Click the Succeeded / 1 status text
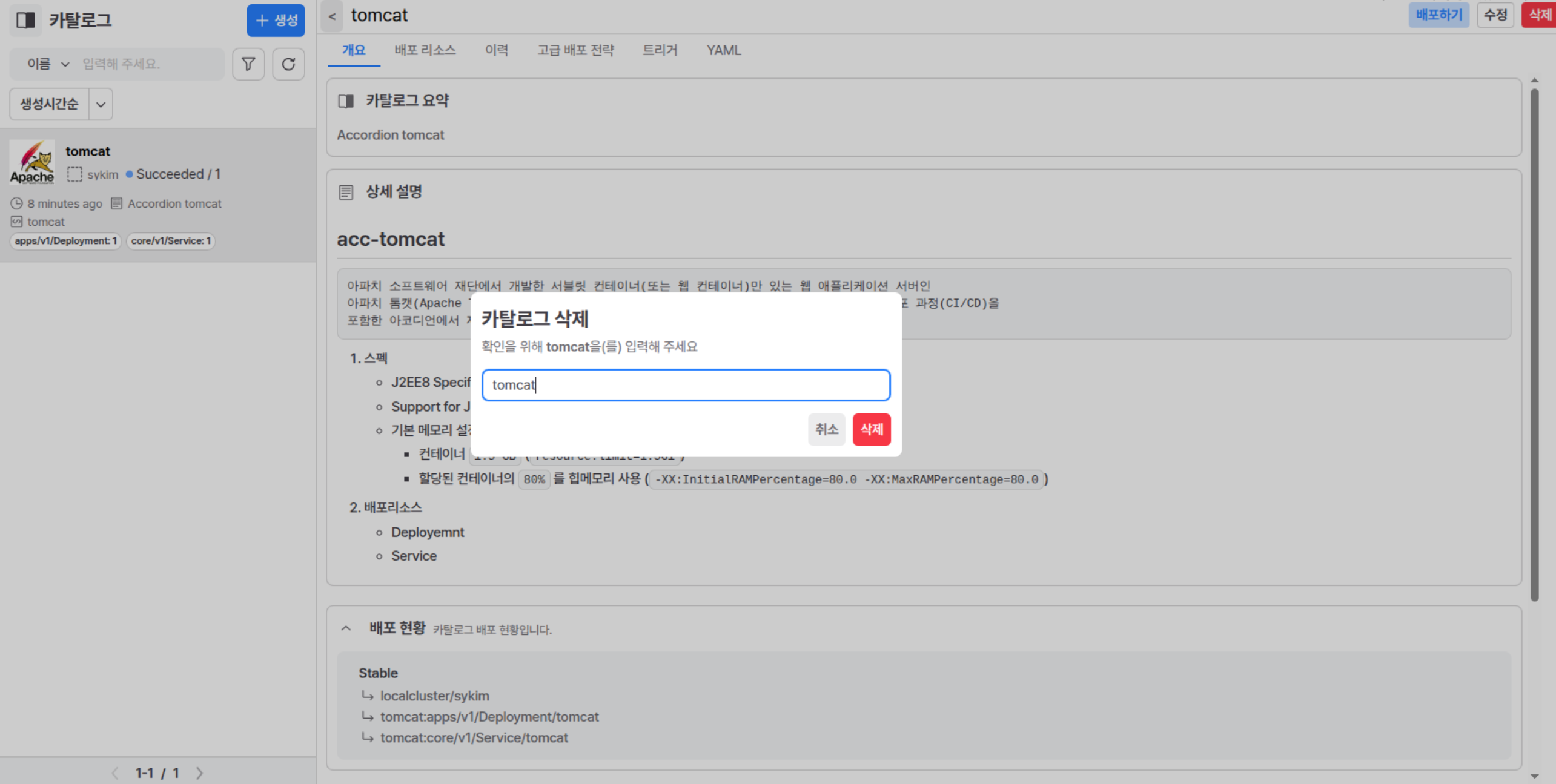Screen dimensions: 1556x784 178,174
